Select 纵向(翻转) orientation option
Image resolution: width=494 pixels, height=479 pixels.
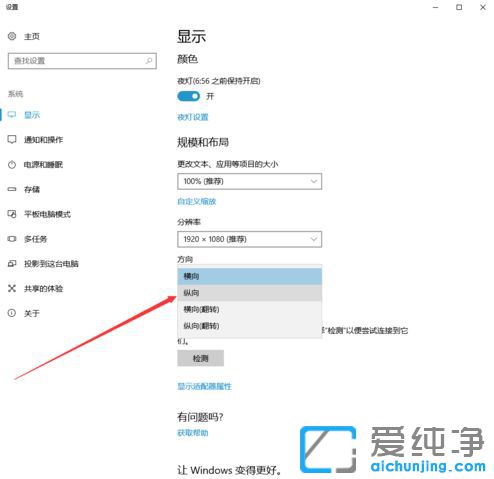tap(249, 326)
